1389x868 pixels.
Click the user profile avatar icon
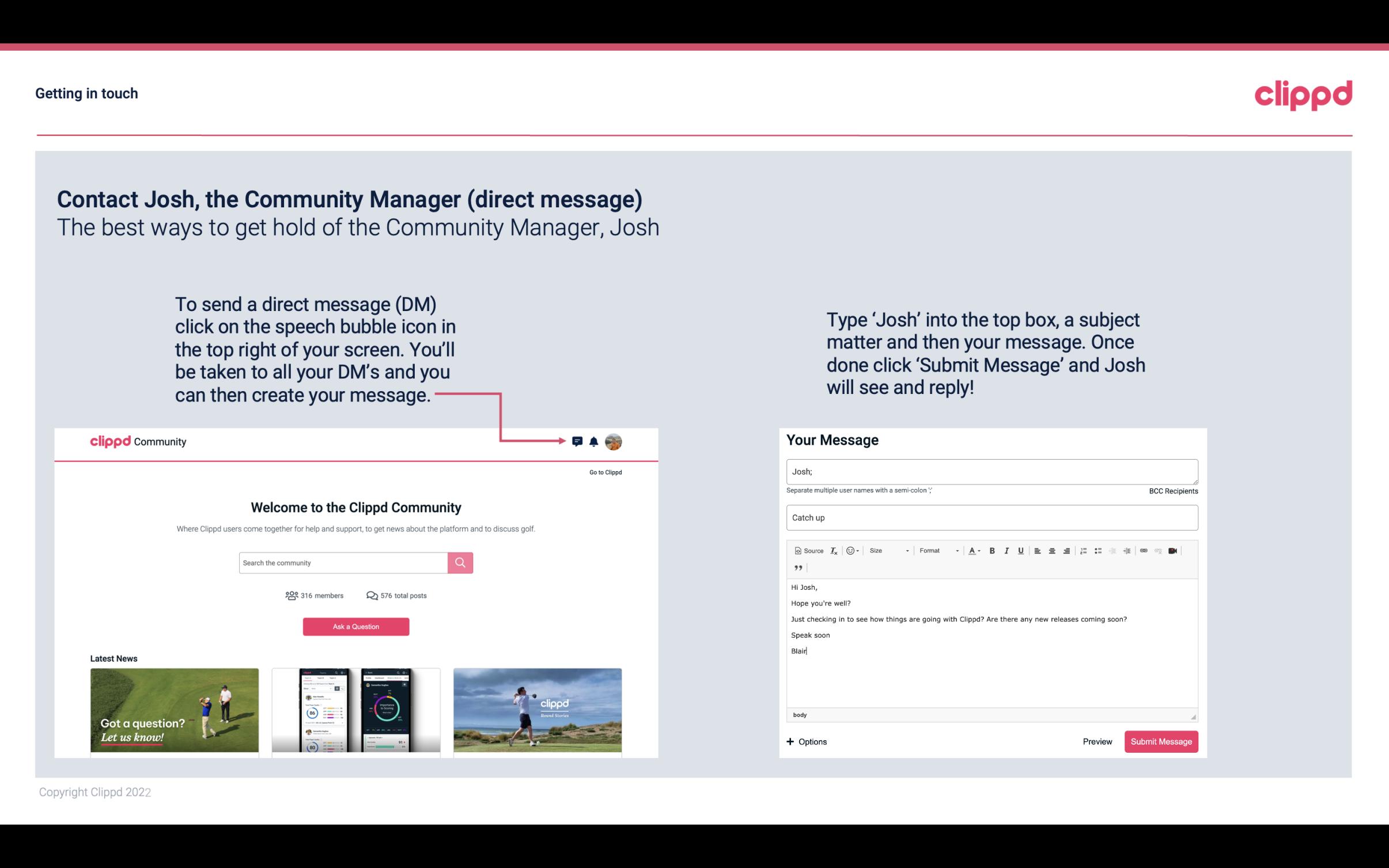click(613, 441)
